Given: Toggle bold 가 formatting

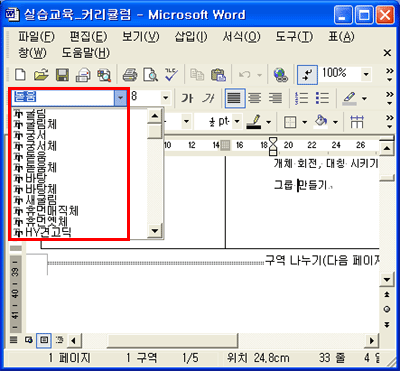Looking at the screenshot, I should tap(187, 98).
